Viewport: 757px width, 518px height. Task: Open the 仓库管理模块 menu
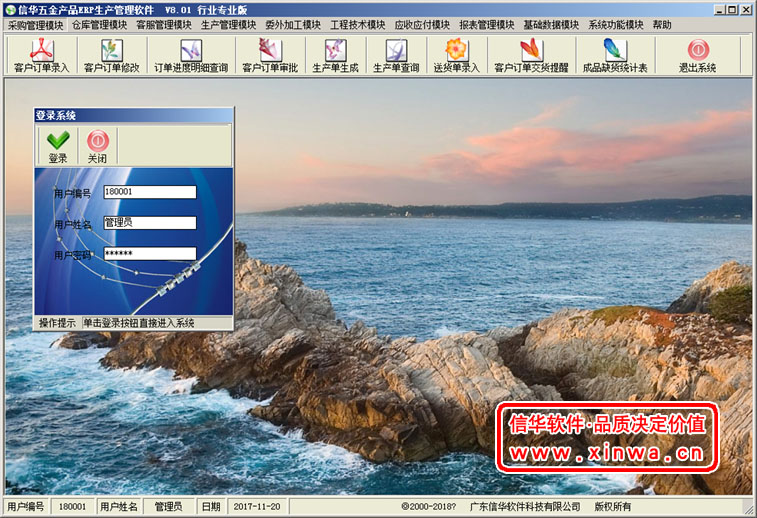click(99, 24)
